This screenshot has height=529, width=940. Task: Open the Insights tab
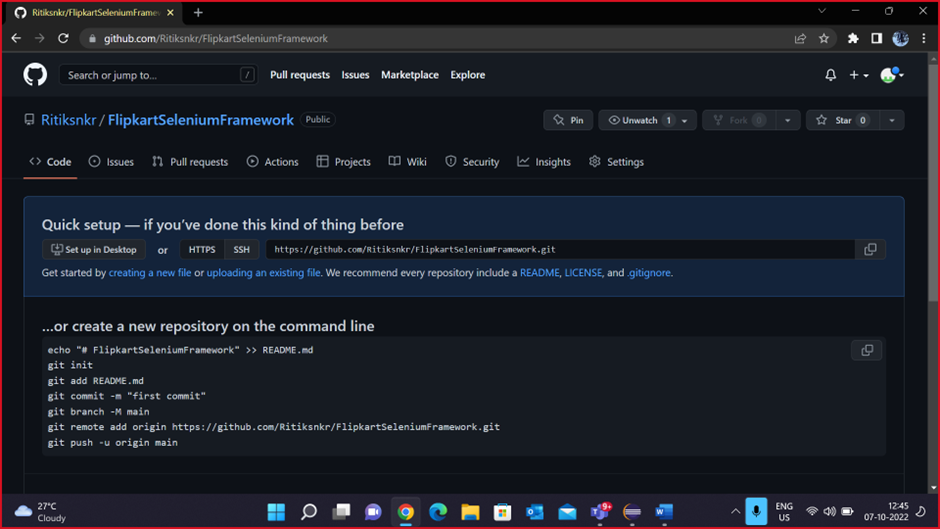[544, 162]
